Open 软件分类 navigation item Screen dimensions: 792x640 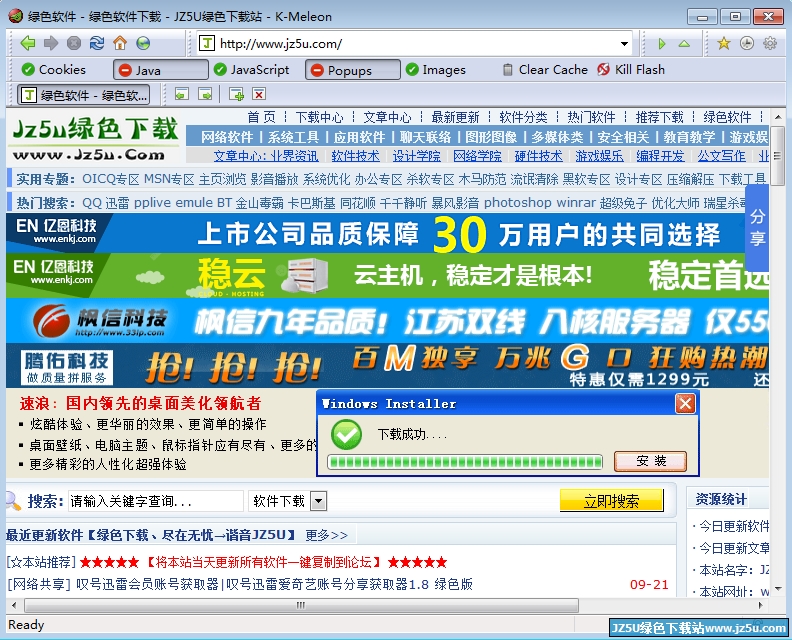[523, 117]
